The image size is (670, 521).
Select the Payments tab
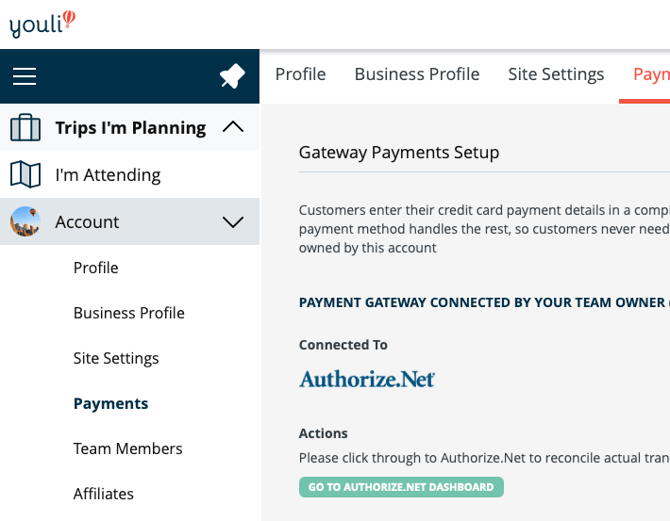tap(651, 75)
